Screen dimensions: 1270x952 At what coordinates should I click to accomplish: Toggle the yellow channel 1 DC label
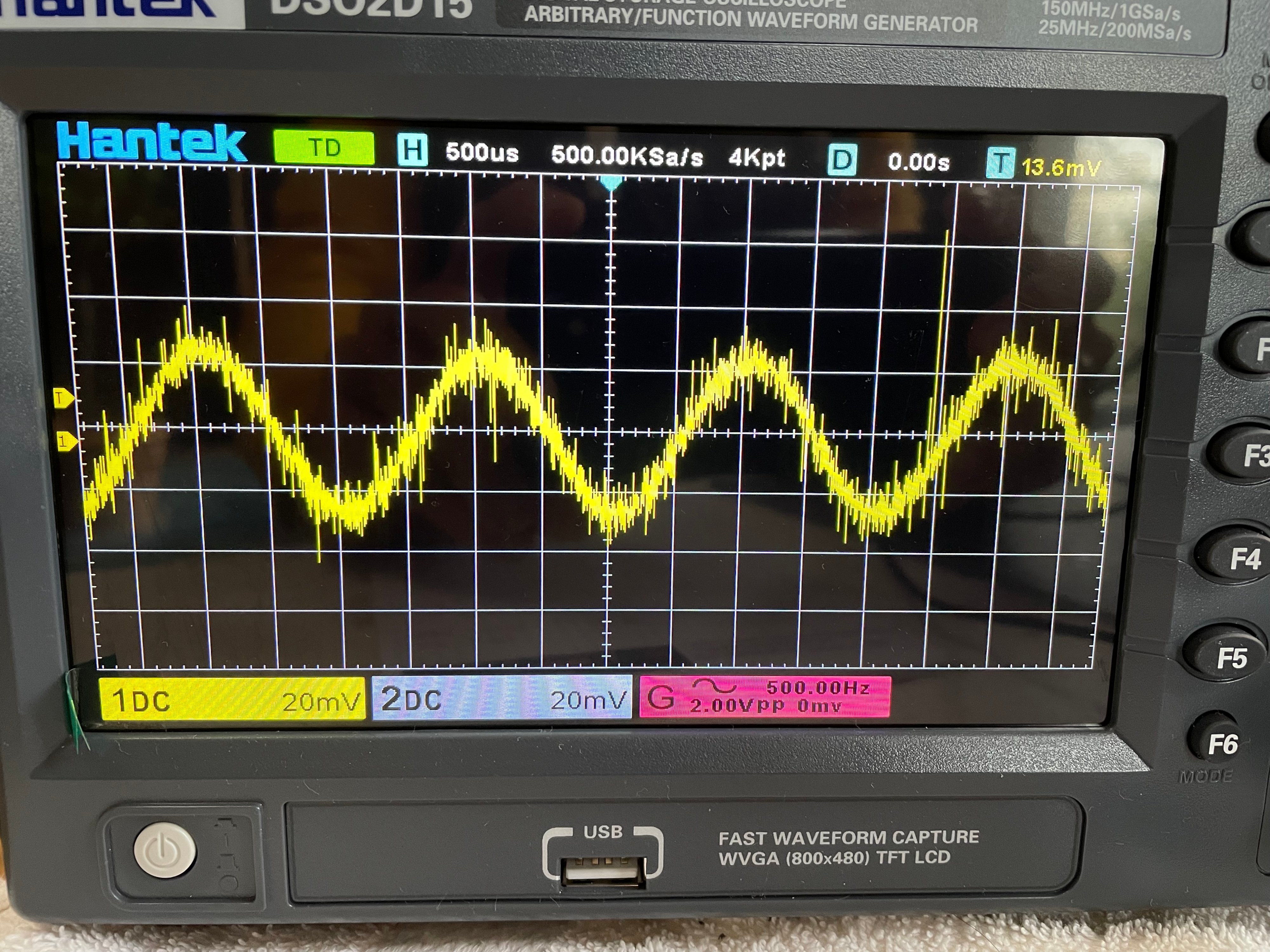tap(141, 700)
